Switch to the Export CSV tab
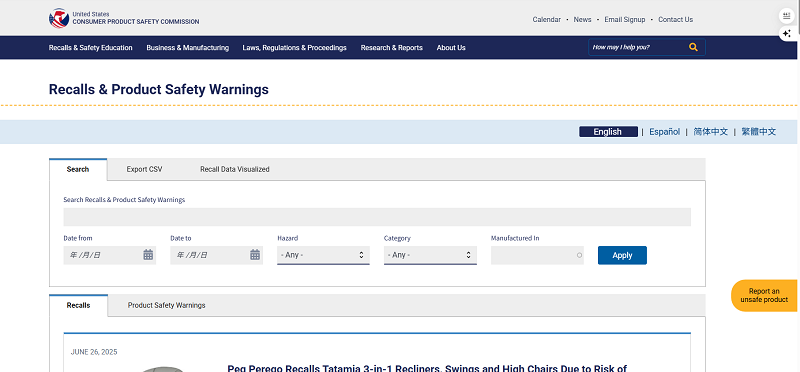Image resolution: width=800 pixels, height=372 pixels. 144,169
